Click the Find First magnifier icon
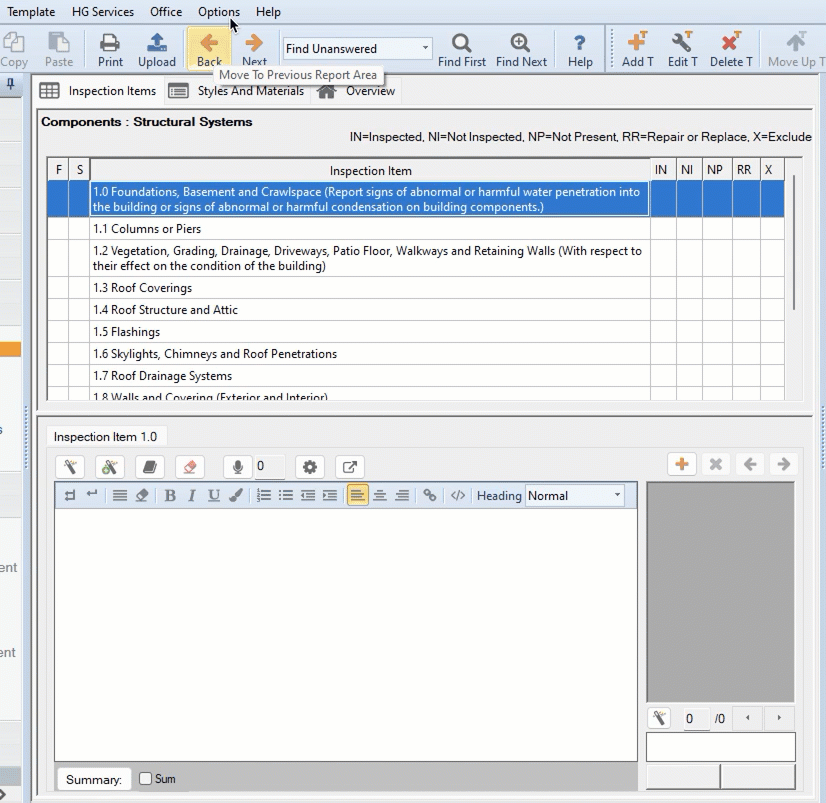 tap(461, 43)
